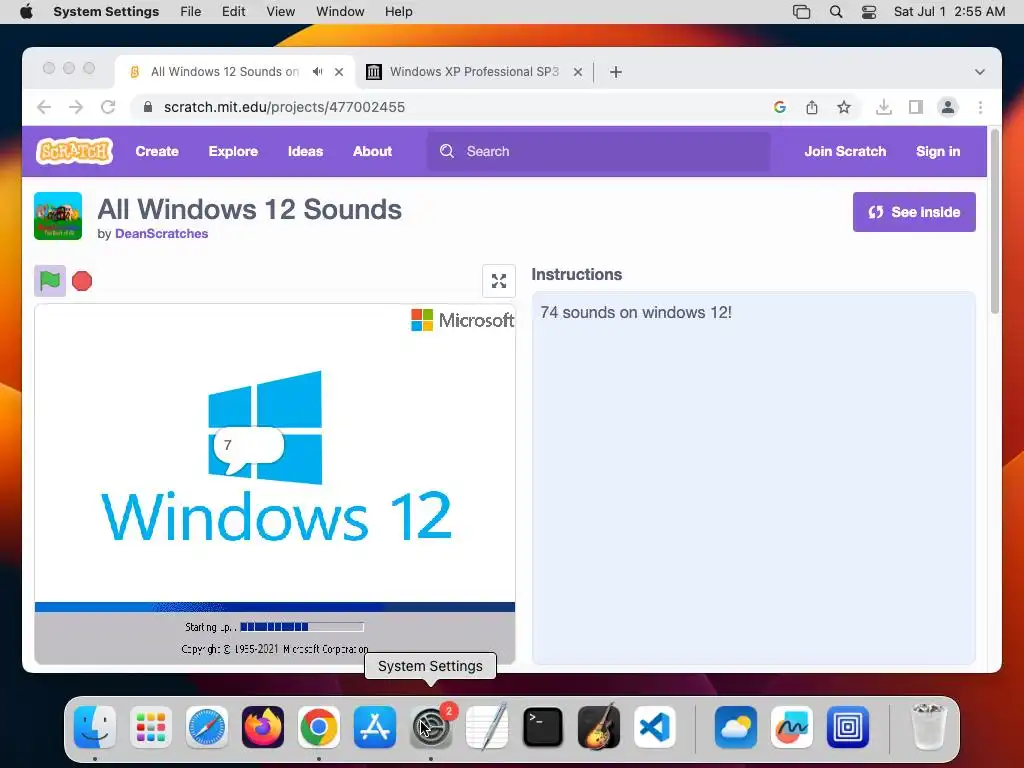The image size is (1024, 768).
Task: Open Control Center in menu bar
Action: coord(869,12)
